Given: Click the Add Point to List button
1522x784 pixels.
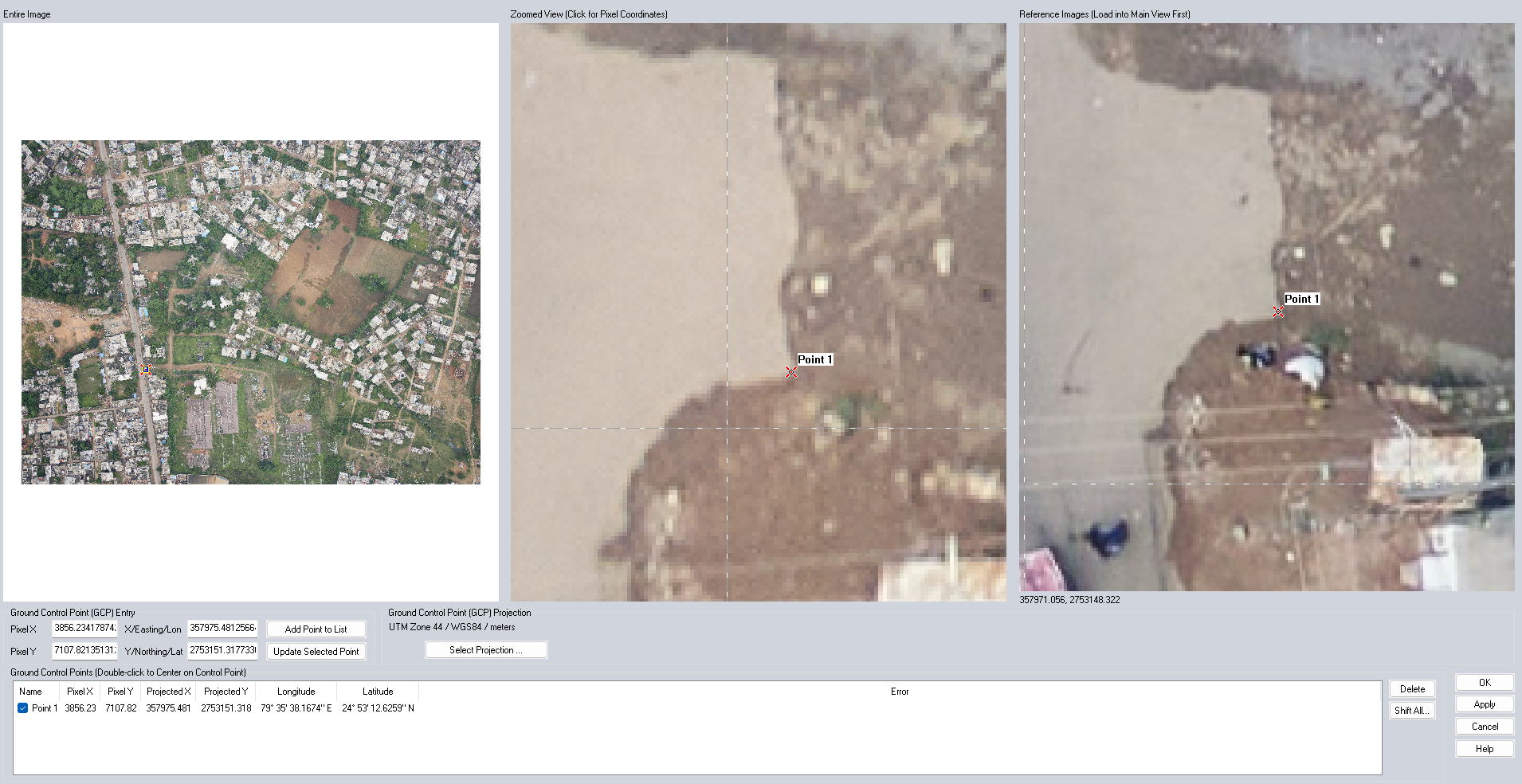Looking at the screenshot, I should (x=316, y=629).
